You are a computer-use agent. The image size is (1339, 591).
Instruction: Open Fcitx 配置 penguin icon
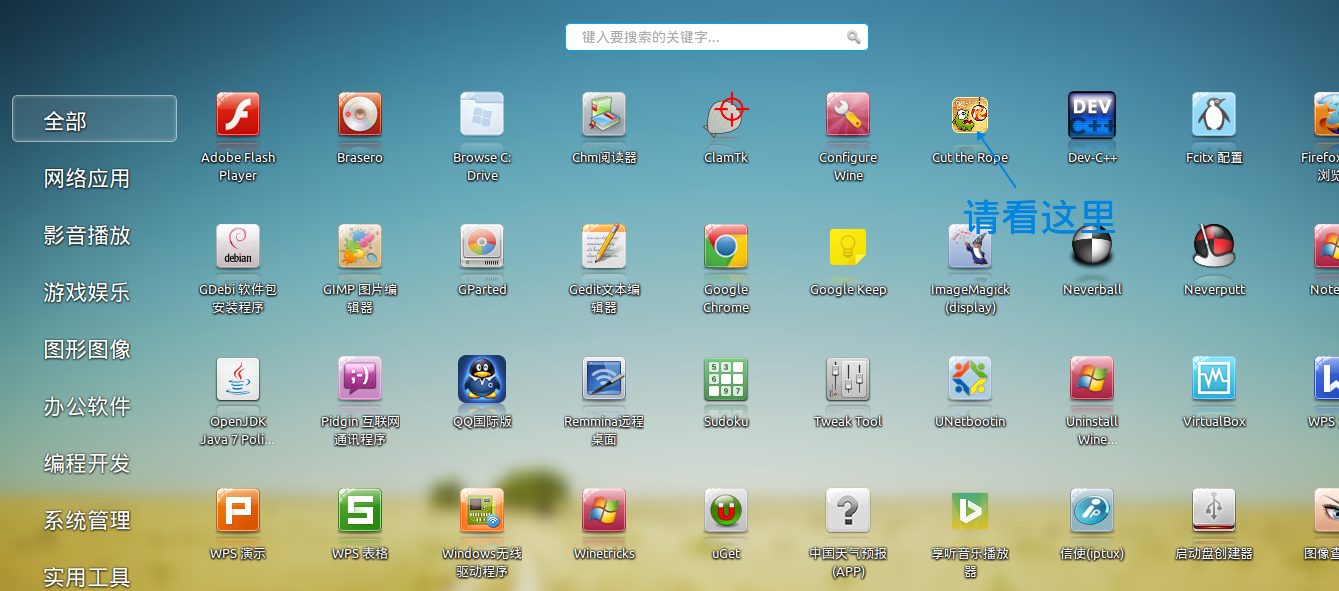(x=1214, y=114)
